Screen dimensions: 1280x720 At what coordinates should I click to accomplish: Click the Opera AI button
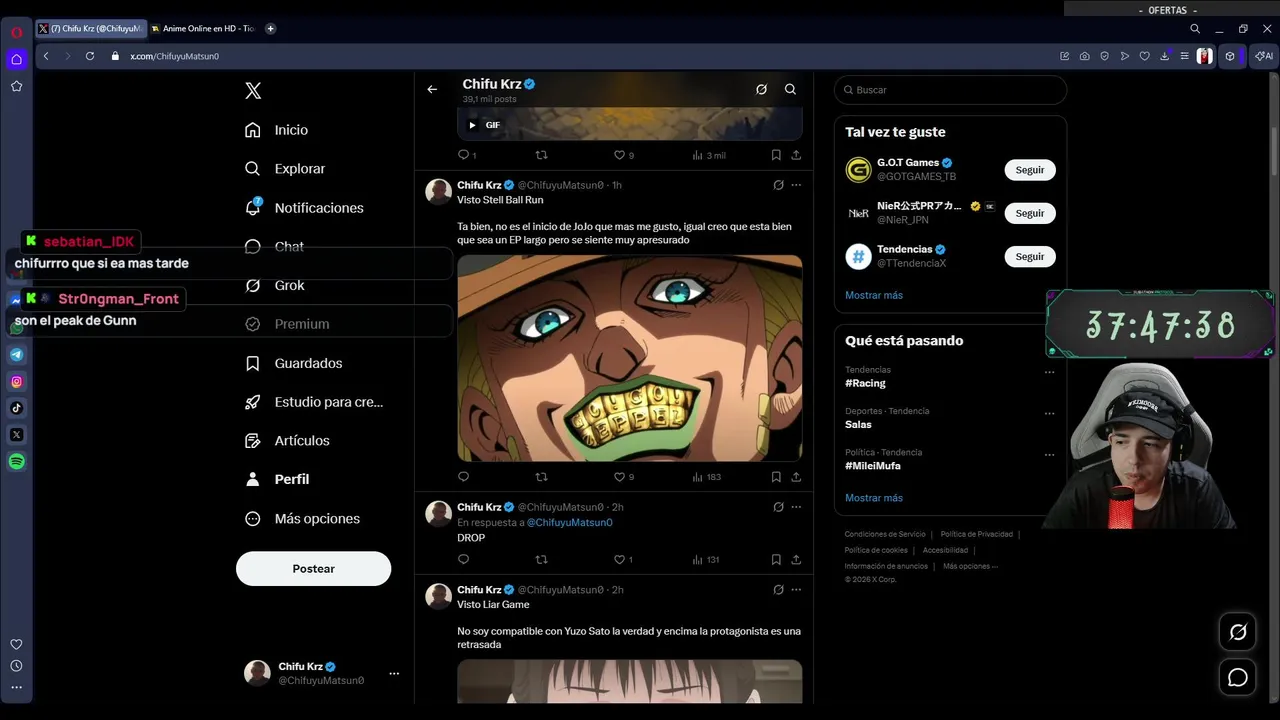[1264, 56]
